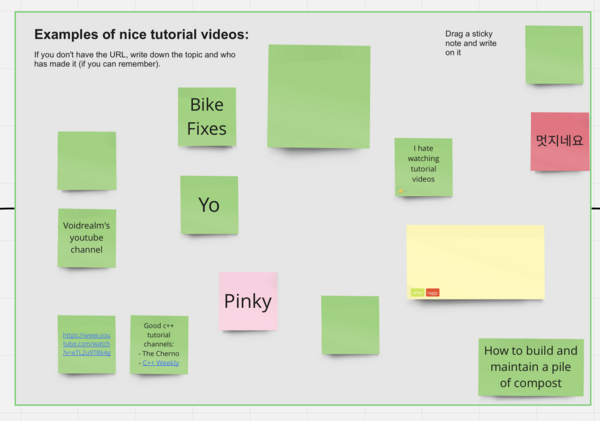Open the YouTube watch URL link
The image size is (600, 421).
pyautogui.click(x=86, y=344)
